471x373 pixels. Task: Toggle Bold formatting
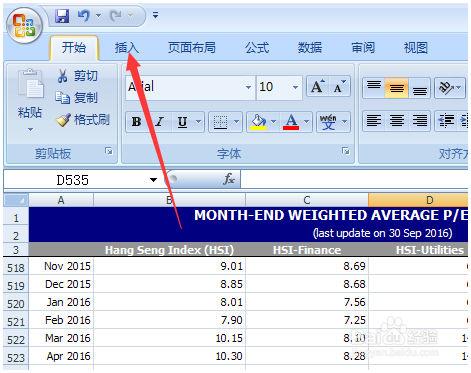136,122
